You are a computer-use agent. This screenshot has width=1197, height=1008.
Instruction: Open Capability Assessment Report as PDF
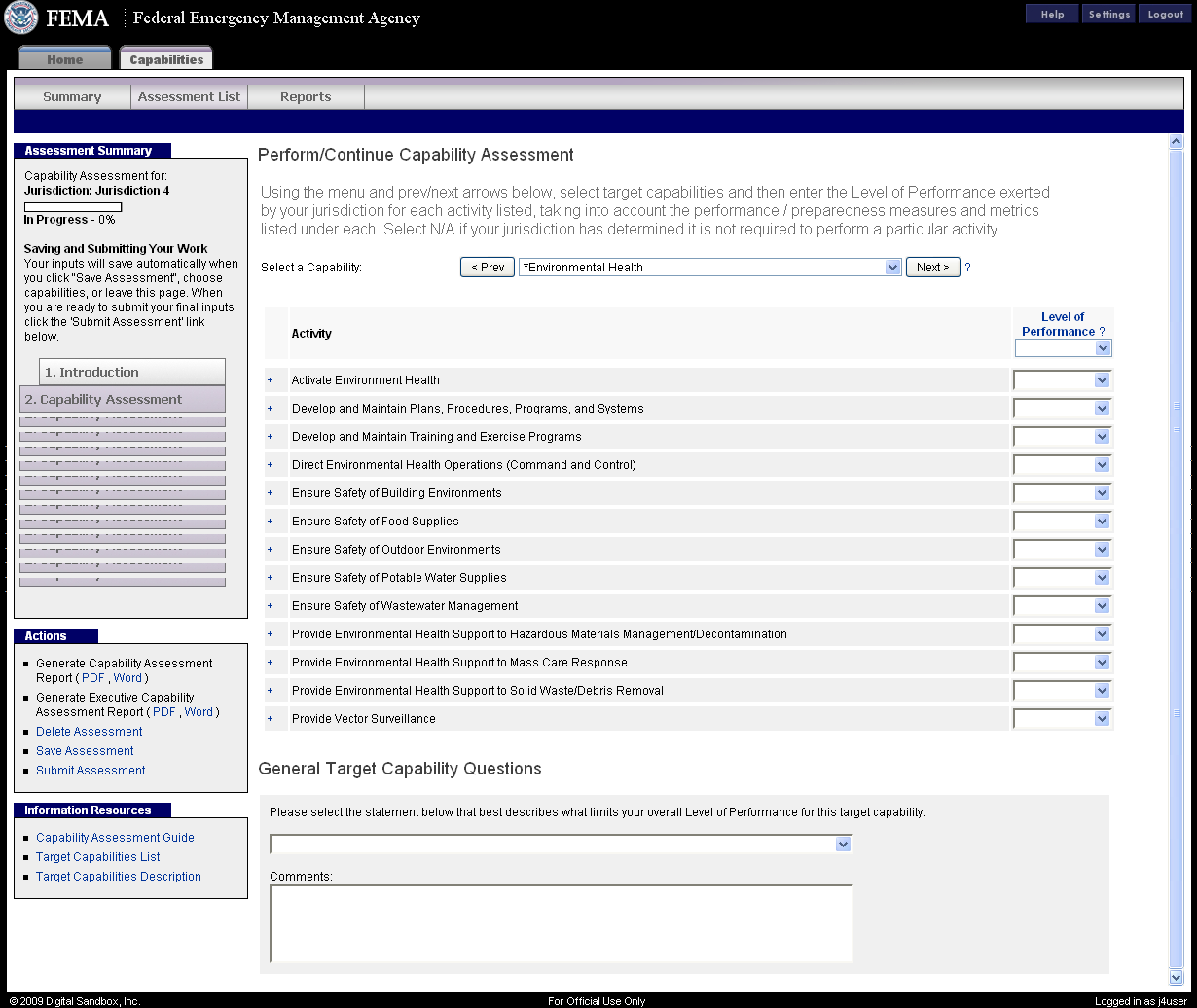[x=93, y=678]
